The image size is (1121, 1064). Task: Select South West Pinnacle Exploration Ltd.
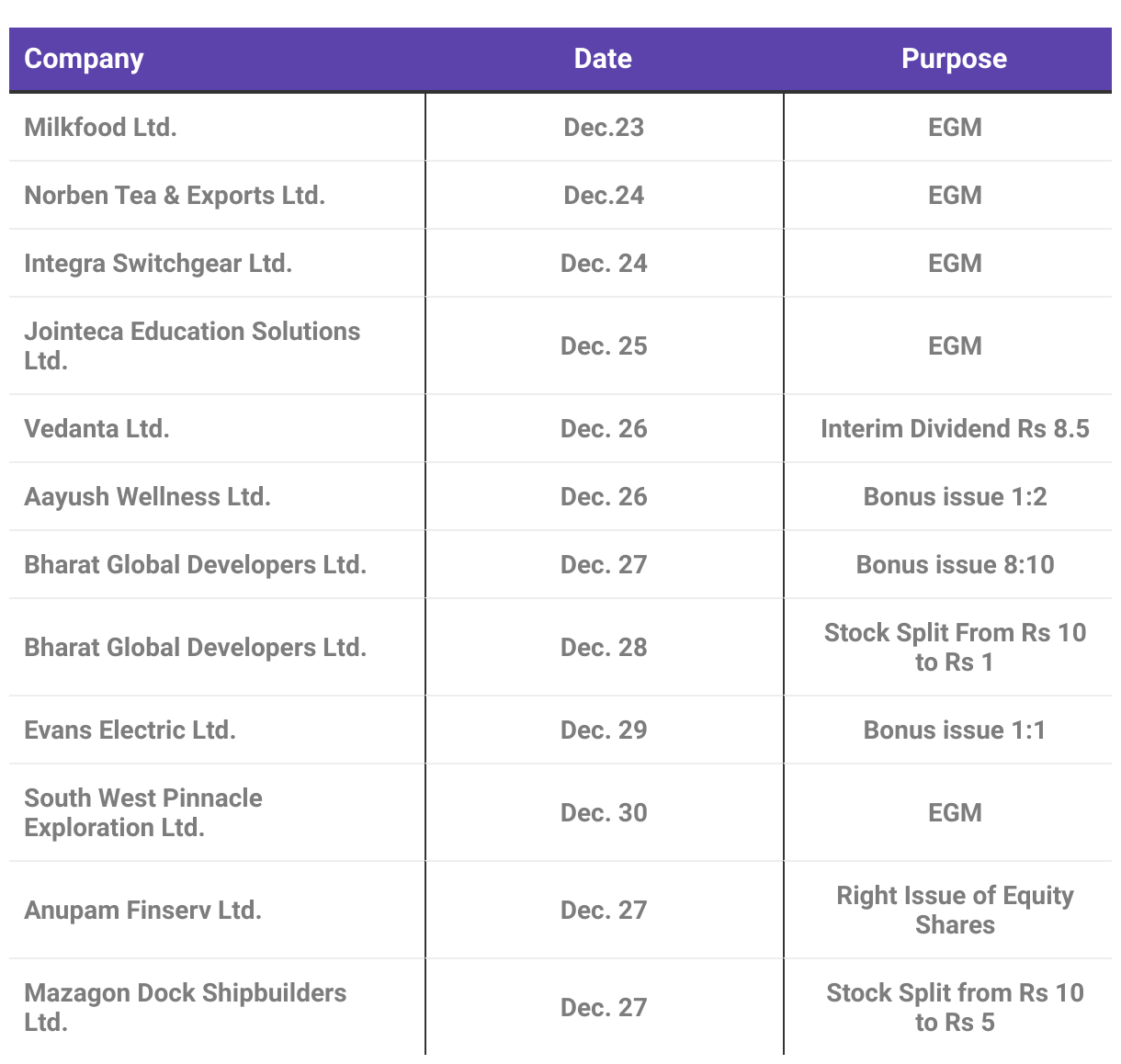143,812
